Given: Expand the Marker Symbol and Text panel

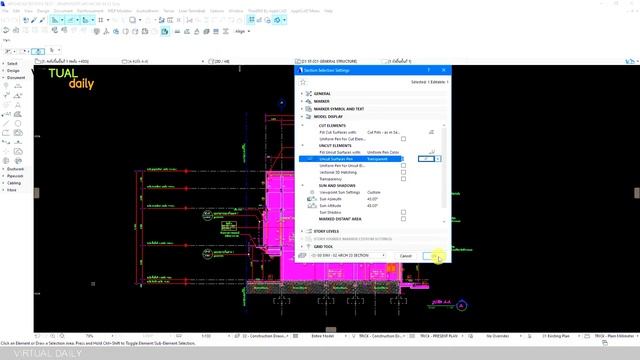Looking at the screenshot, I should [302, 109].
